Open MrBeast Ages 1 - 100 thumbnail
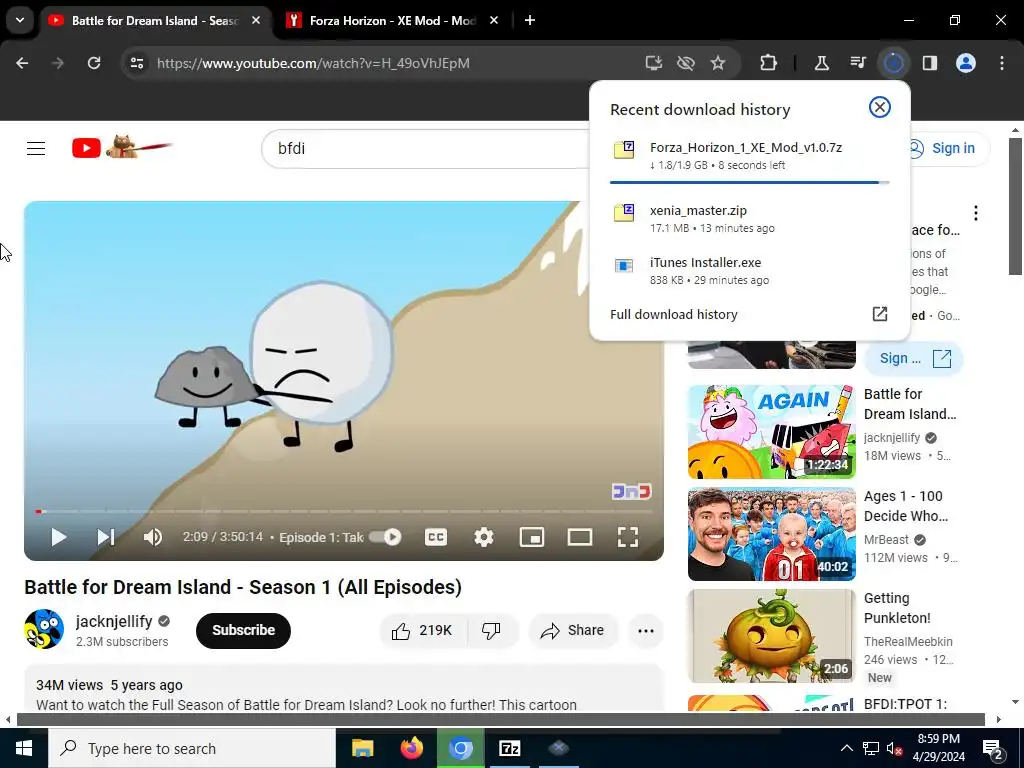 [771, 534]
